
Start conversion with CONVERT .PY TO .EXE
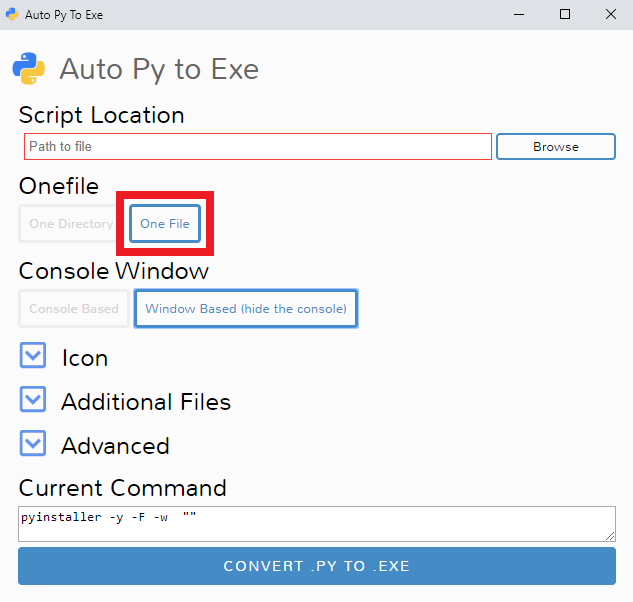316,566
